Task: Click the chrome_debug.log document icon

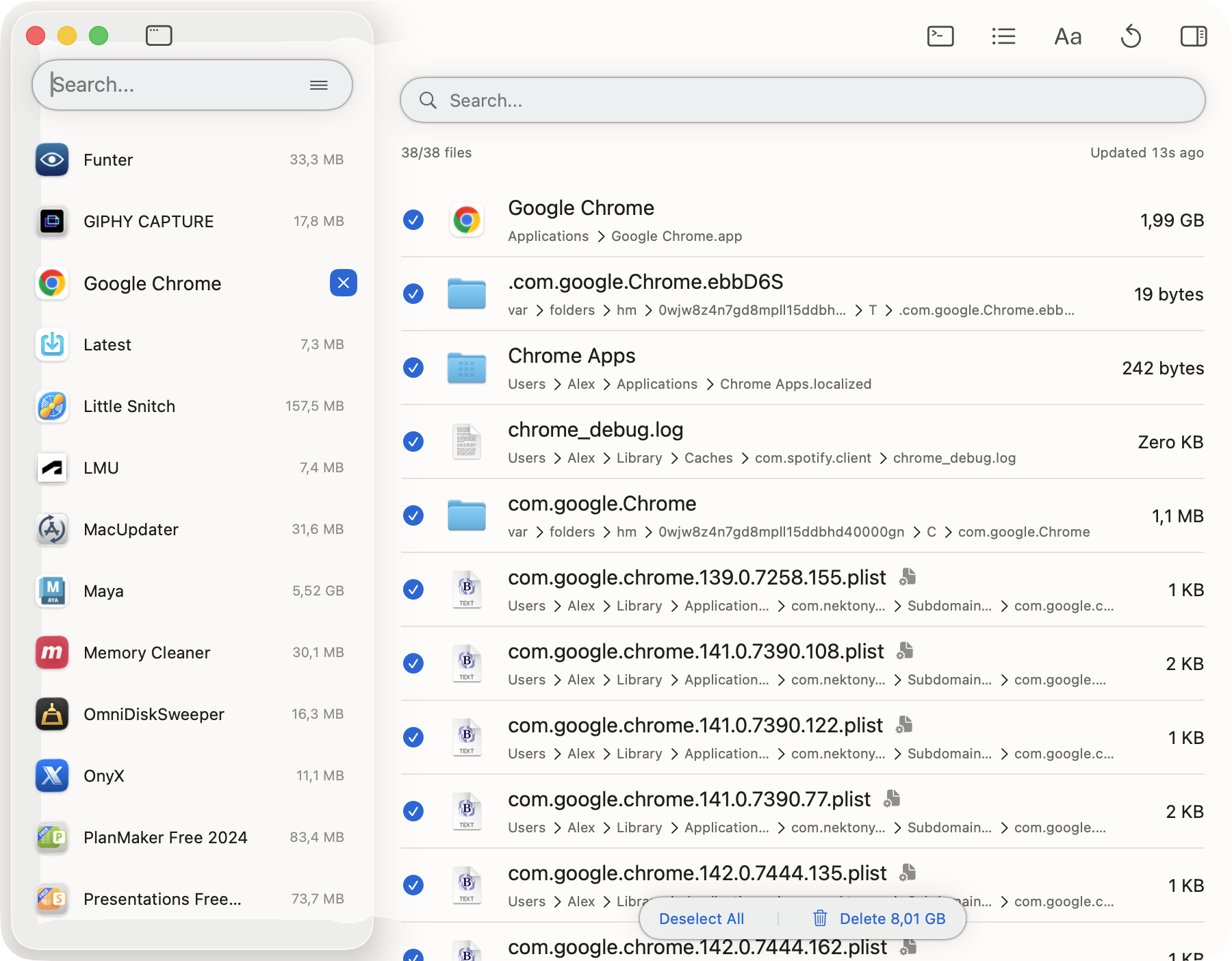Action: [467, 441]
